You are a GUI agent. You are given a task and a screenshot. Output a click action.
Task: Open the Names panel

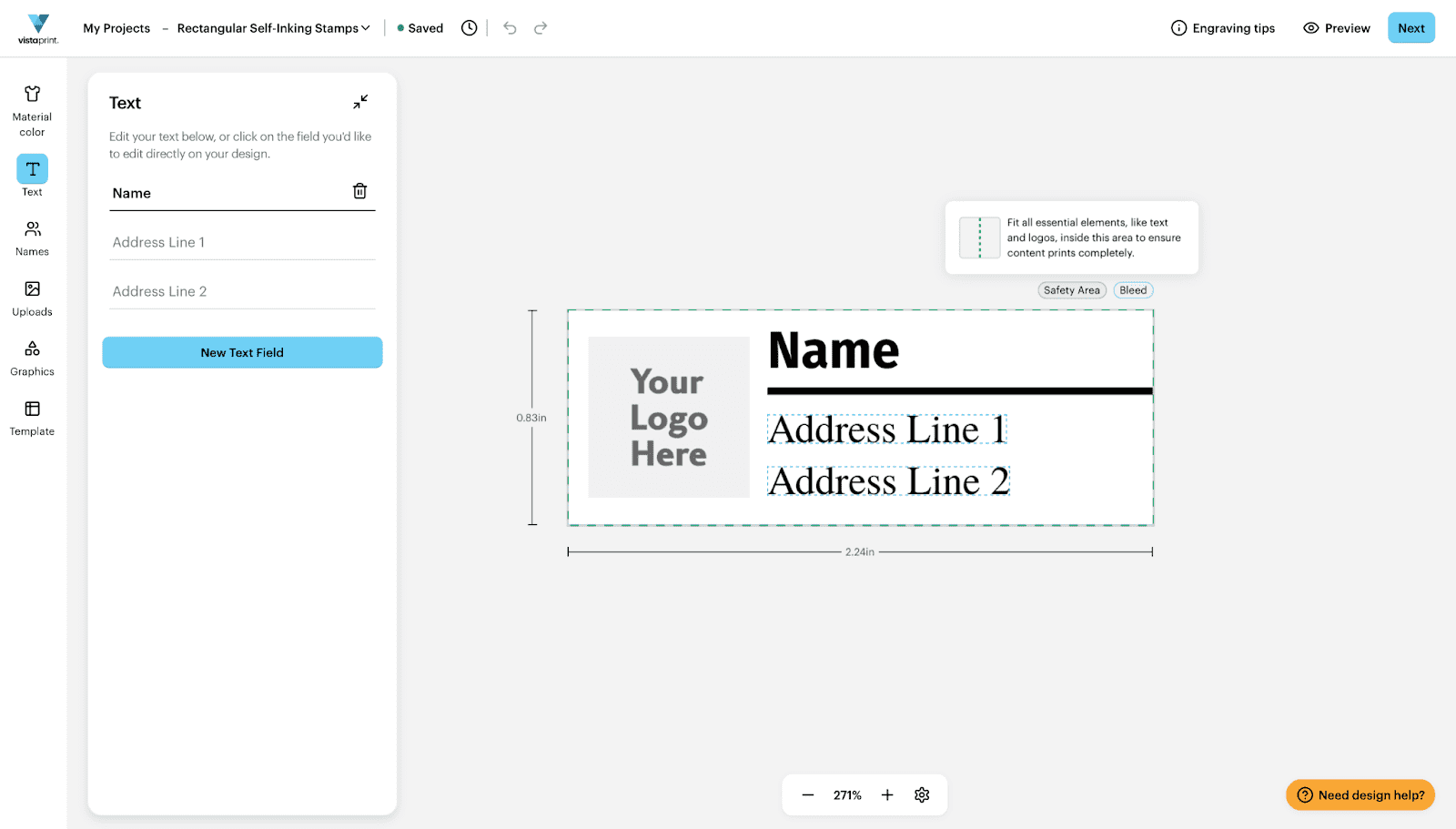point(32,236)
